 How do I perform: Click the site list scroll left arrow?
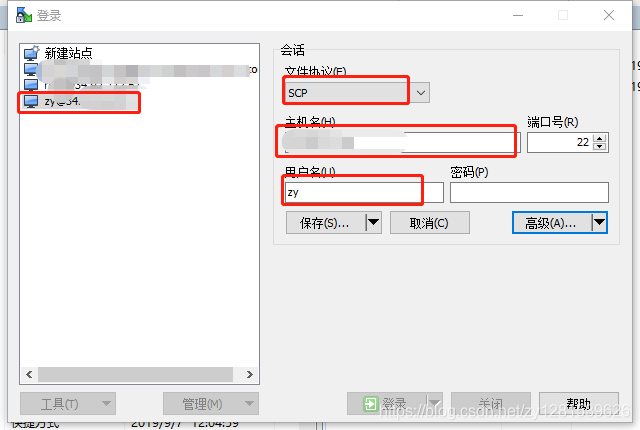pyautogui.click(x=29, y=375)
